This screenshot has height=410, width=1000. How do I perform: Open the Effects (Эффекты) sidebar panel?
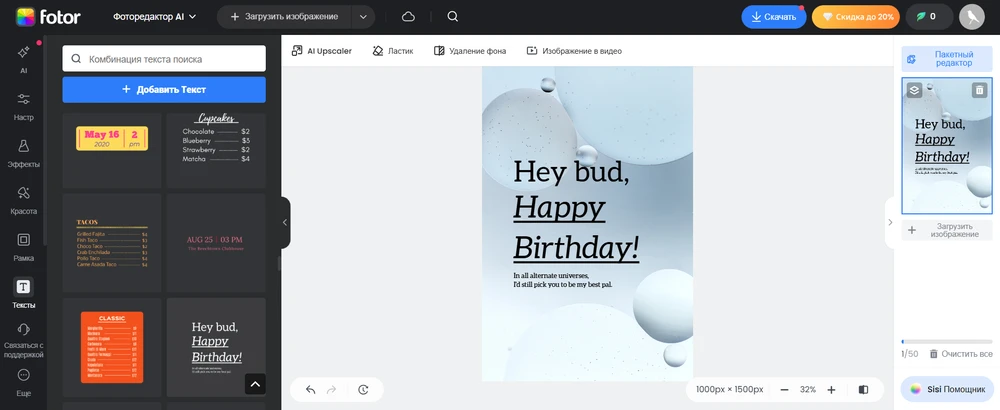pos(23,153)
